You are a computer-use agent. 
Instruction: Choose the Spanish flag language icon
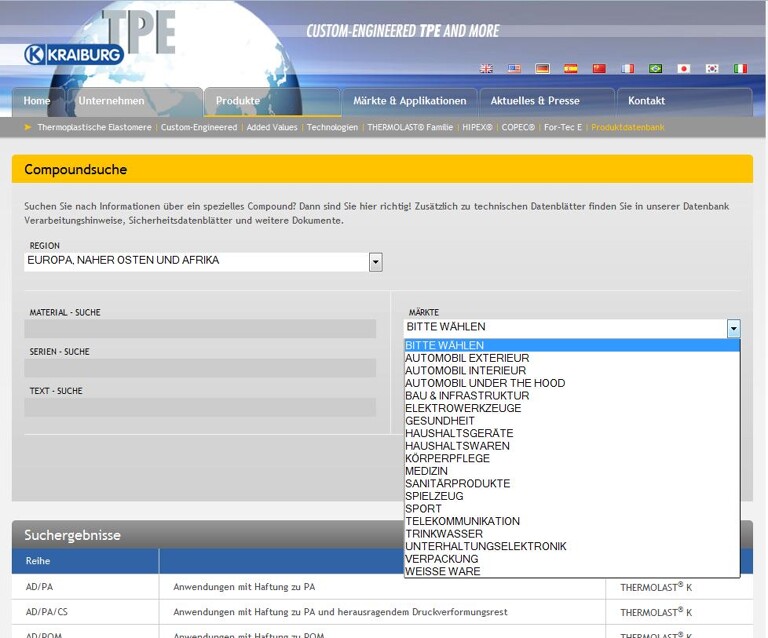[571, 69]
